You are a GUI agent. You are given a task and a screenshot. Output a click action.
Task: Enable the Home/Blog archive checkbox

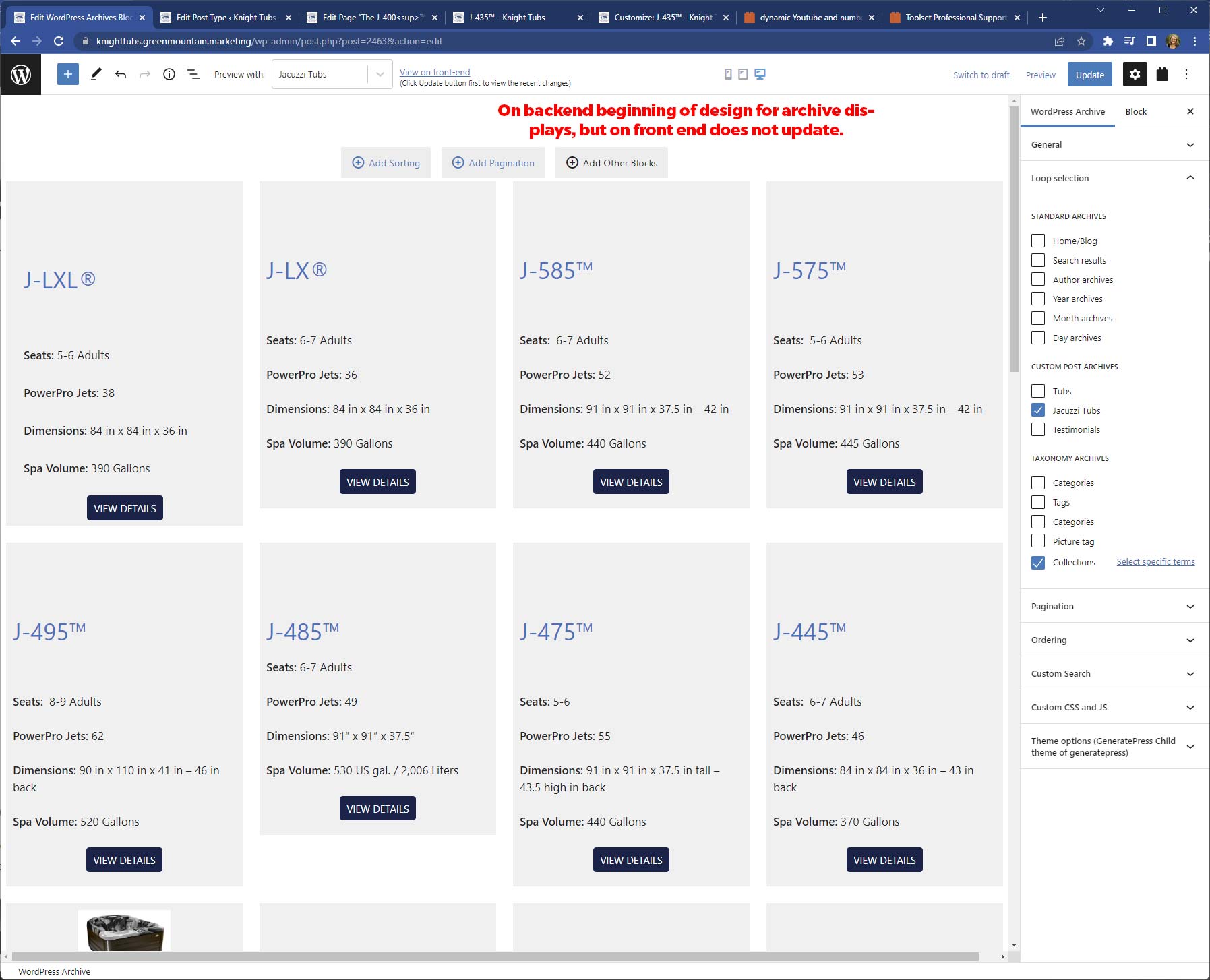pyautogui.click(x=1038, y=241)
